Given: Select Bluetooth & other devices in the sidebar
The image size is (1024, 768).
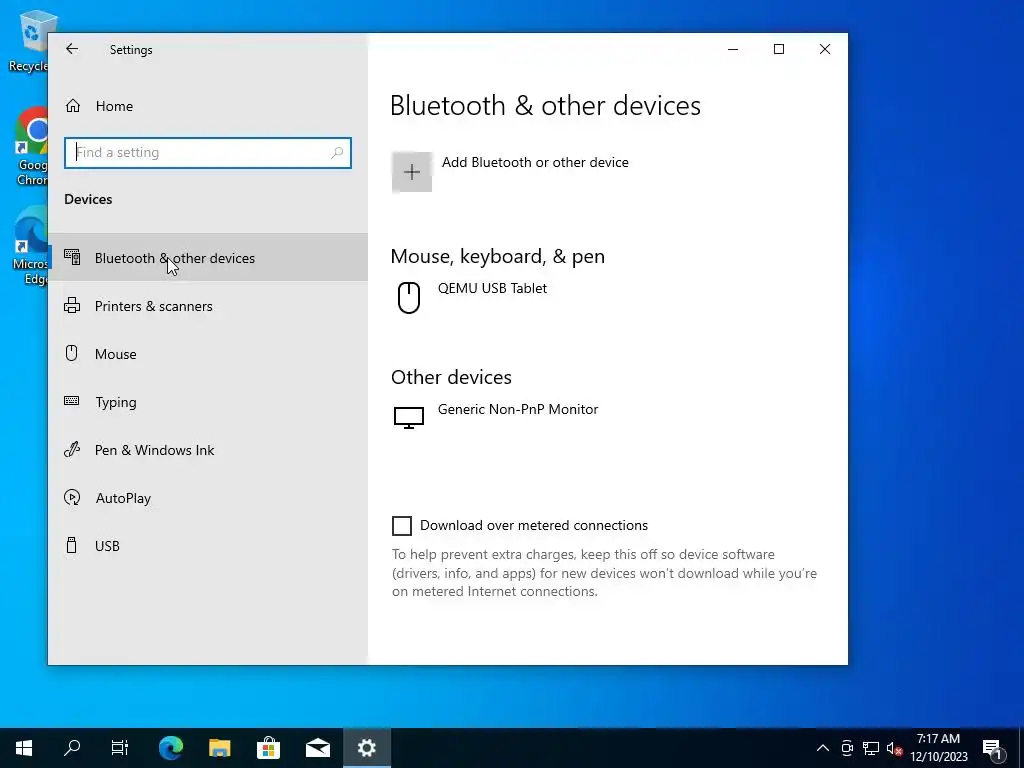Looking at the screenshot, I should (x=208, y=257).
